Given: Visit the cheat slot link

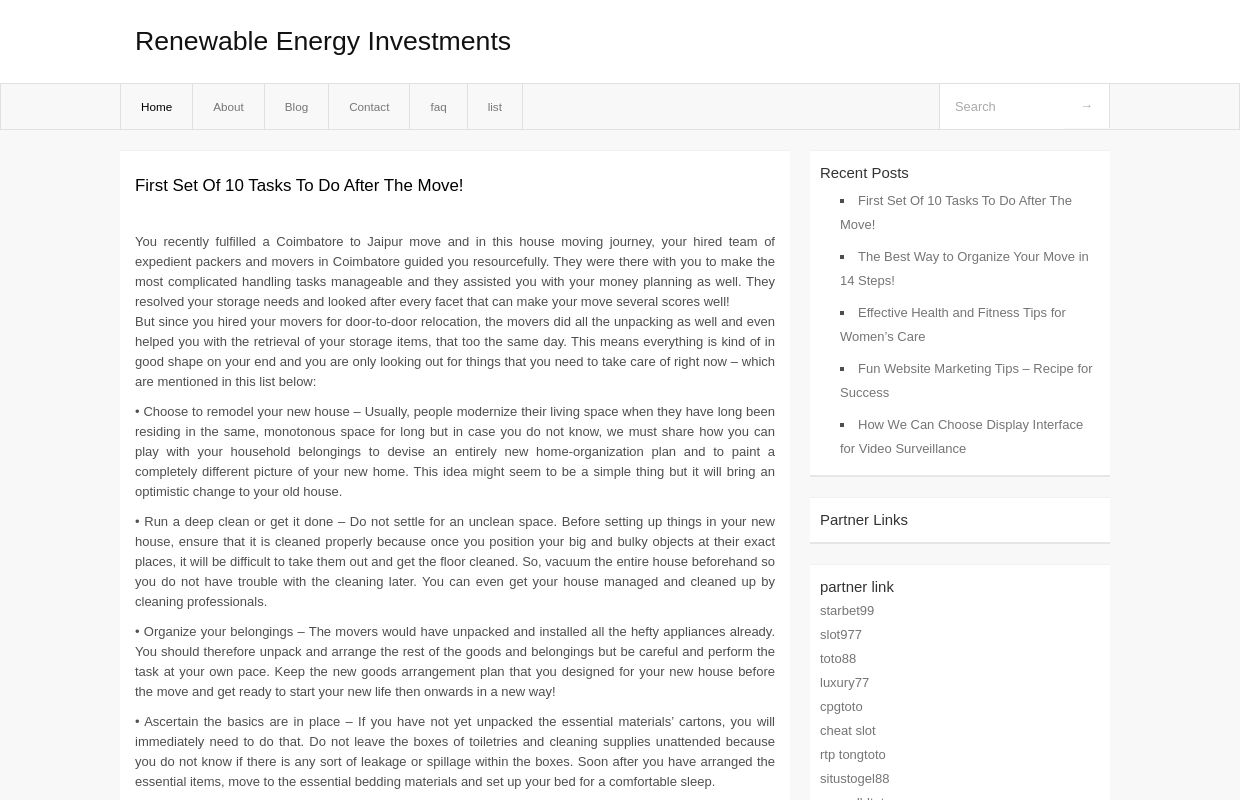Looking at the screenshot, I should [x=848, y=730].
